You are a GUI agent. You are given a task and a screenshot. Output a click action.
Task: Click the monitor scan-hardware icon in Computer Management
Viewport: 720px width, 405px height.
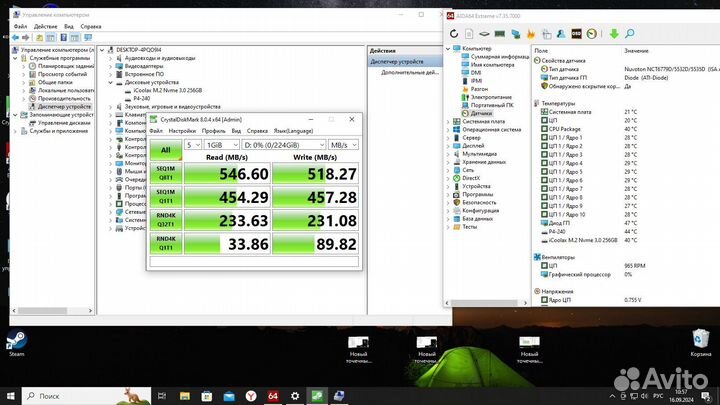coord(88,38)
